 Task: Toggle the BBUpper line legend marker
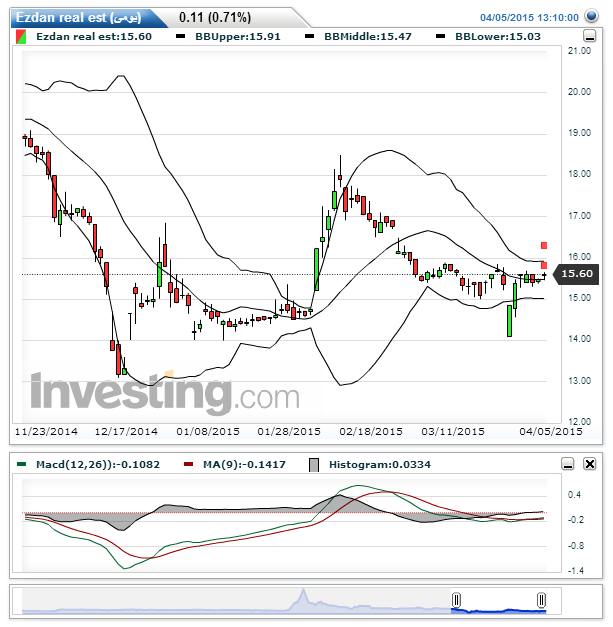click(x=181, y=36)
